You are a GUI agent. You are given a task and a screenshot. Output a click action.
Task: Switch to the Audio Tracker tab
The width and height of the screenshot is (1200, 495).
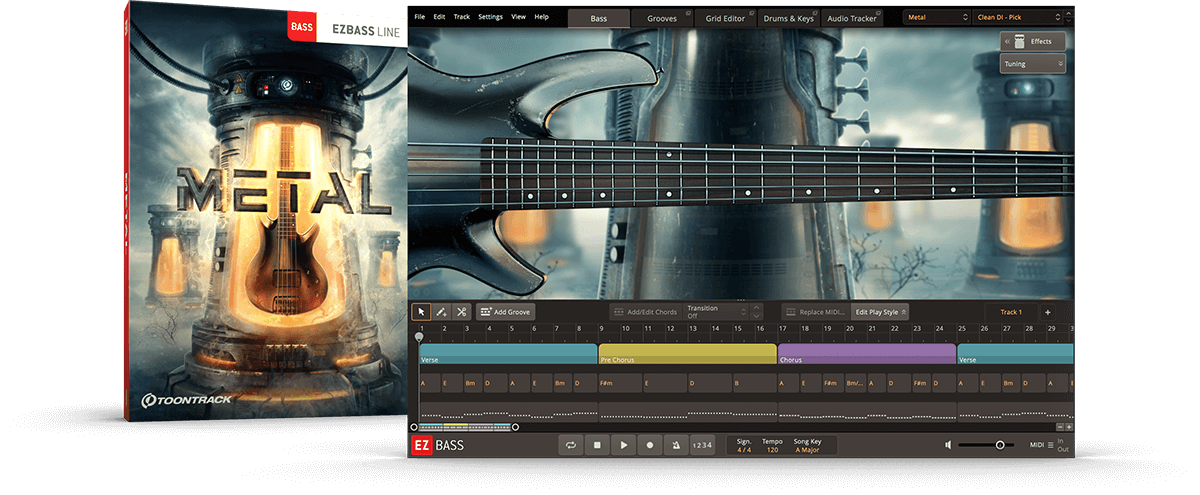point(854,18)
